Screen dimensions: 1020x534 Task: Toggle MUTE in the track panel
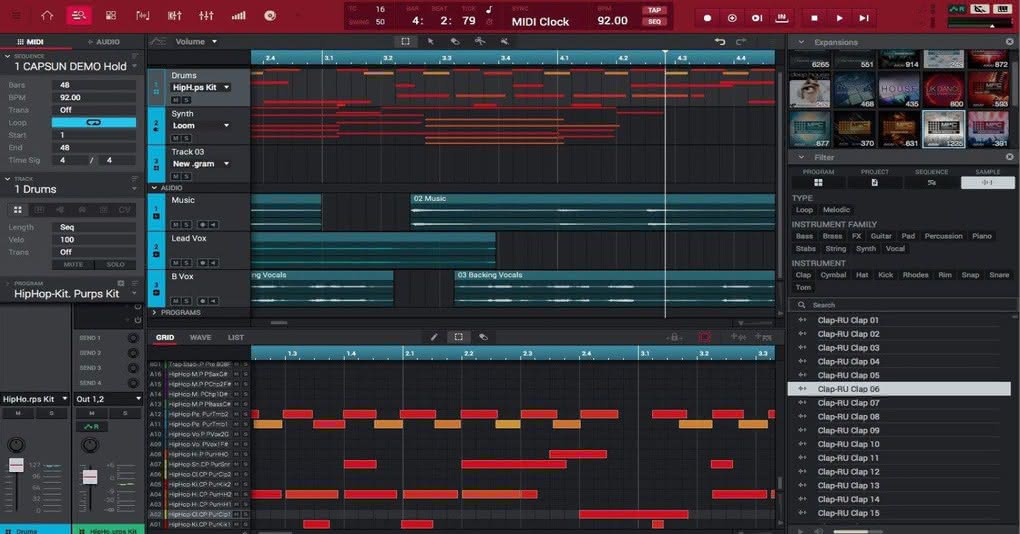click(73, 264)
